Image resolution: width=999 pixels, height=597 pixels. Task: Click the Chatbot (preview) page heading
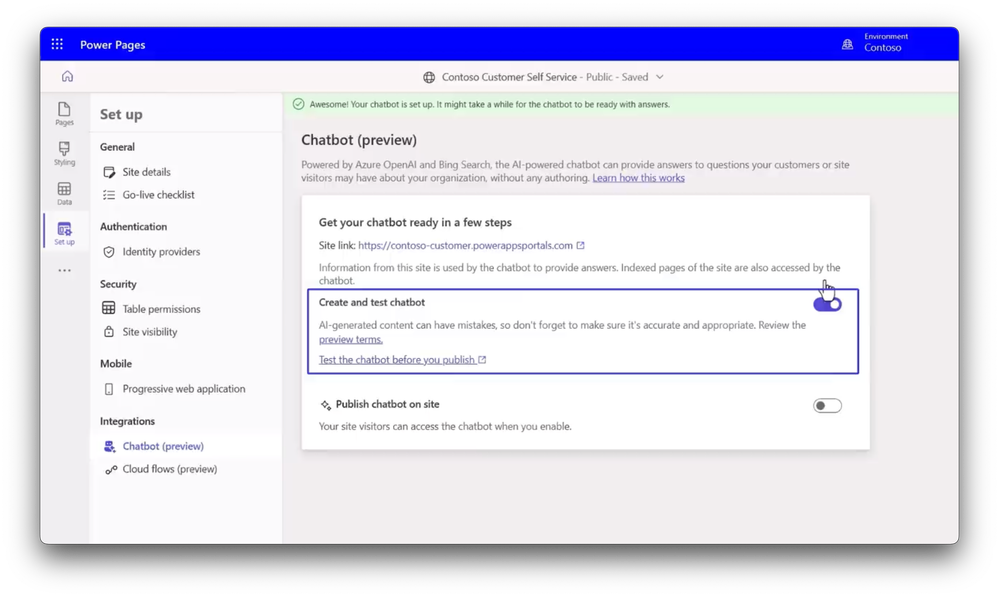coord(359,140)
